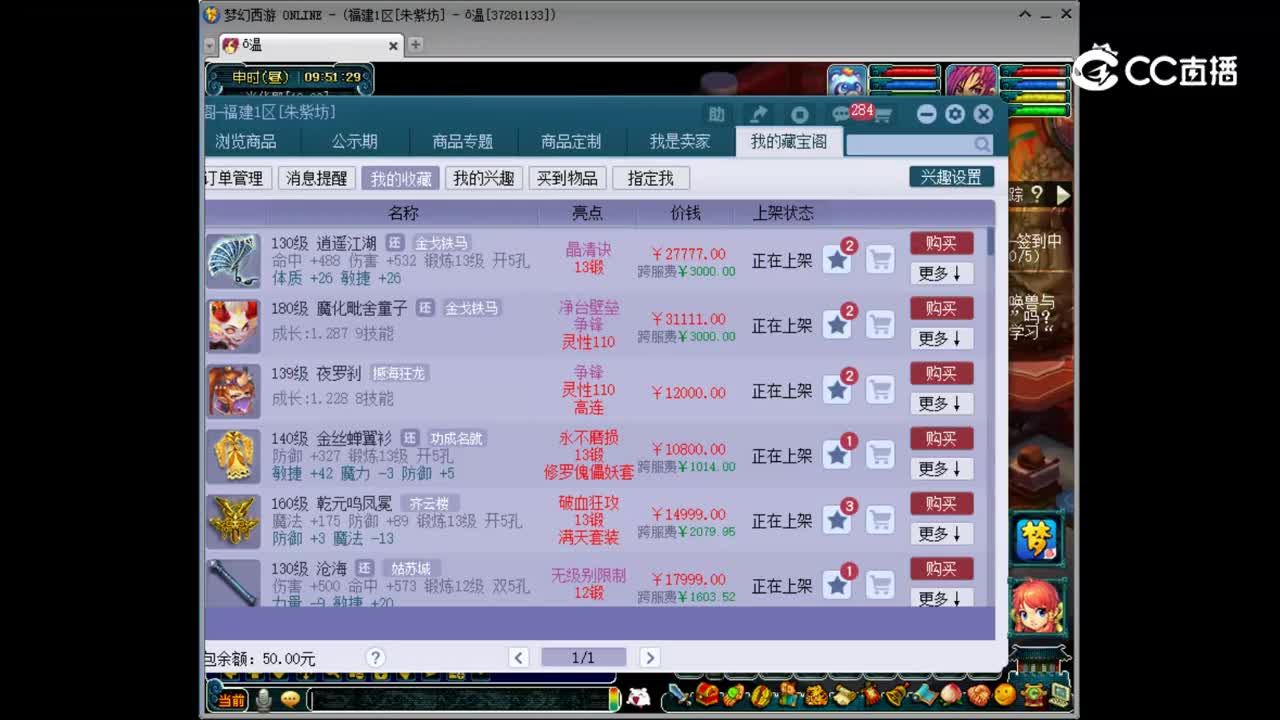This screenshot has width=1280, height=720.
Task: Select the 我的藏宝阁 tab
Action: [x=789, y=142]
